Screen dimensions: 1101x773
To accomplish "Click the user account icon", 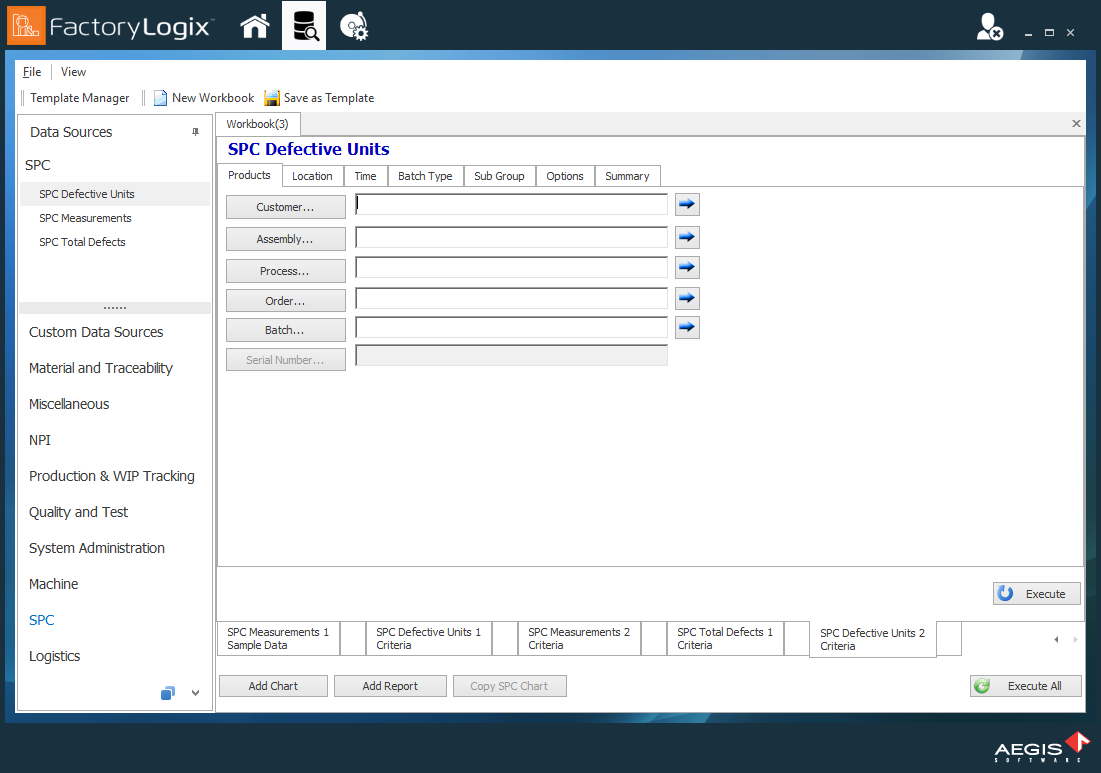I will click(989, 27).
